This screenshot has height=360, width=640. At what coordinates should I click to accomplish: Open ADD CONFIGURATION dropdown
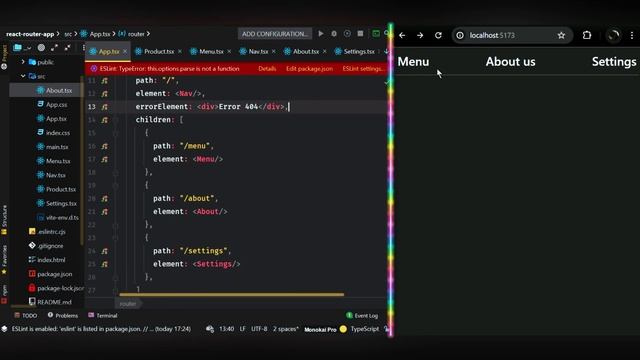tap(275, 34)
